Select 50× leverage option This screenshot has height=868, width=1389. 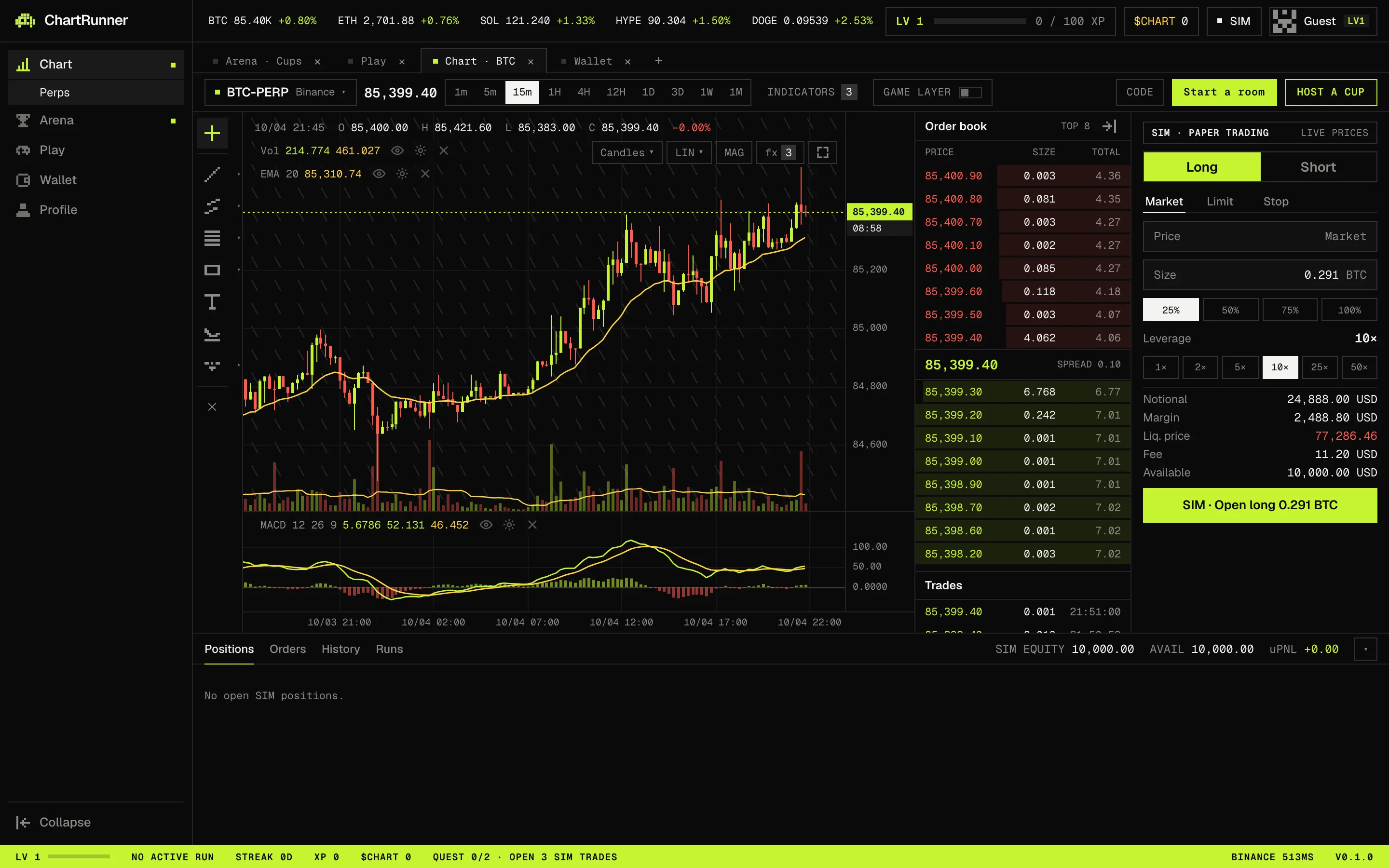pos(1359,367)
